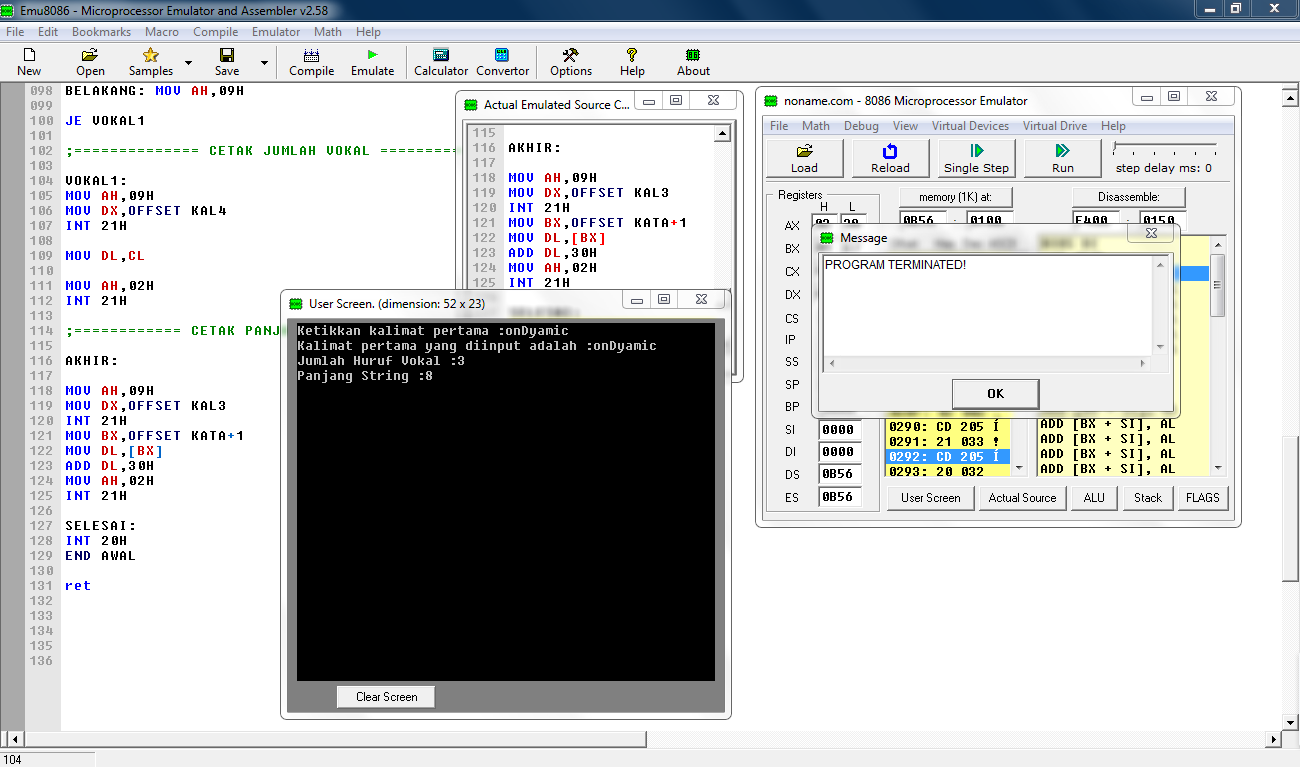The width and height of the screenshot is (1300, 767).
Task: Open the About chip icon
Action: click(x=693, y=61)
